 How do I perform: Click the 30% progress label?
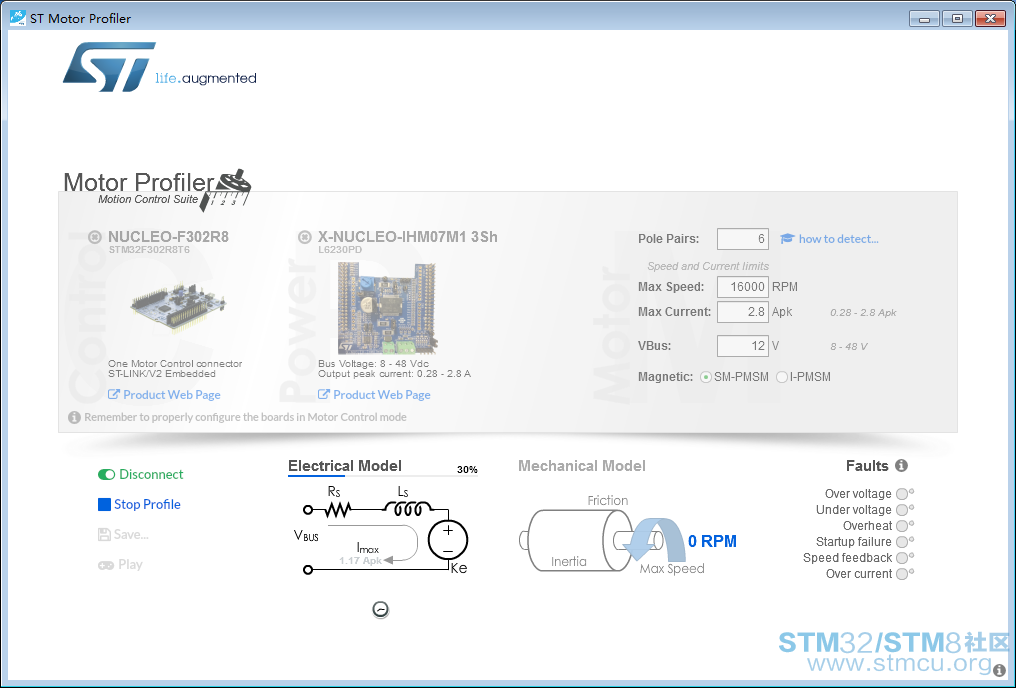tap(467, 470)
